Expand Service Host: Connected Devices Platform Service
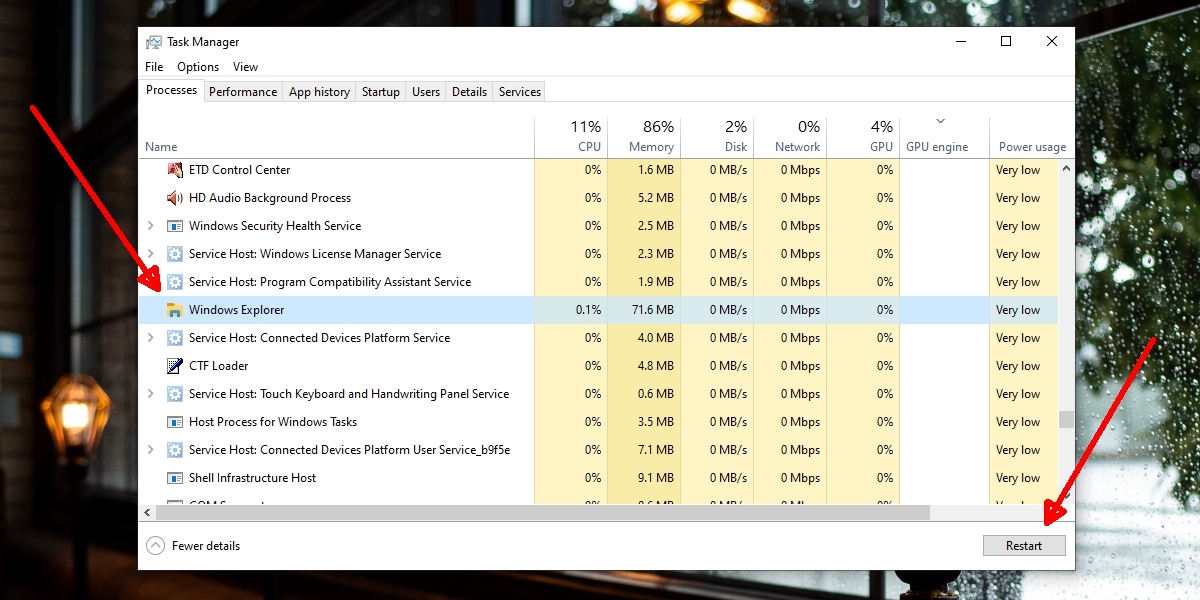 coord(151,338)
